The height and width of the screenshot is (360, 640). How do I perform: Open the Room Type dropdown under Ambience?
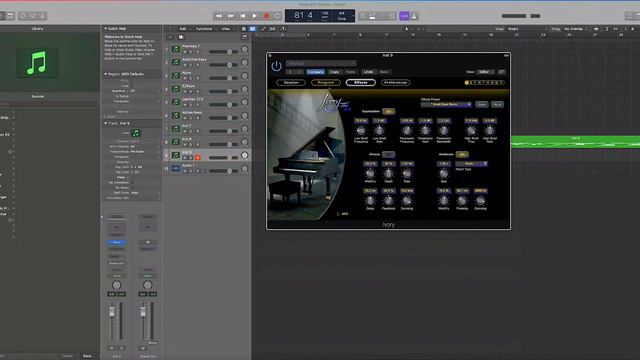point(471,164)
